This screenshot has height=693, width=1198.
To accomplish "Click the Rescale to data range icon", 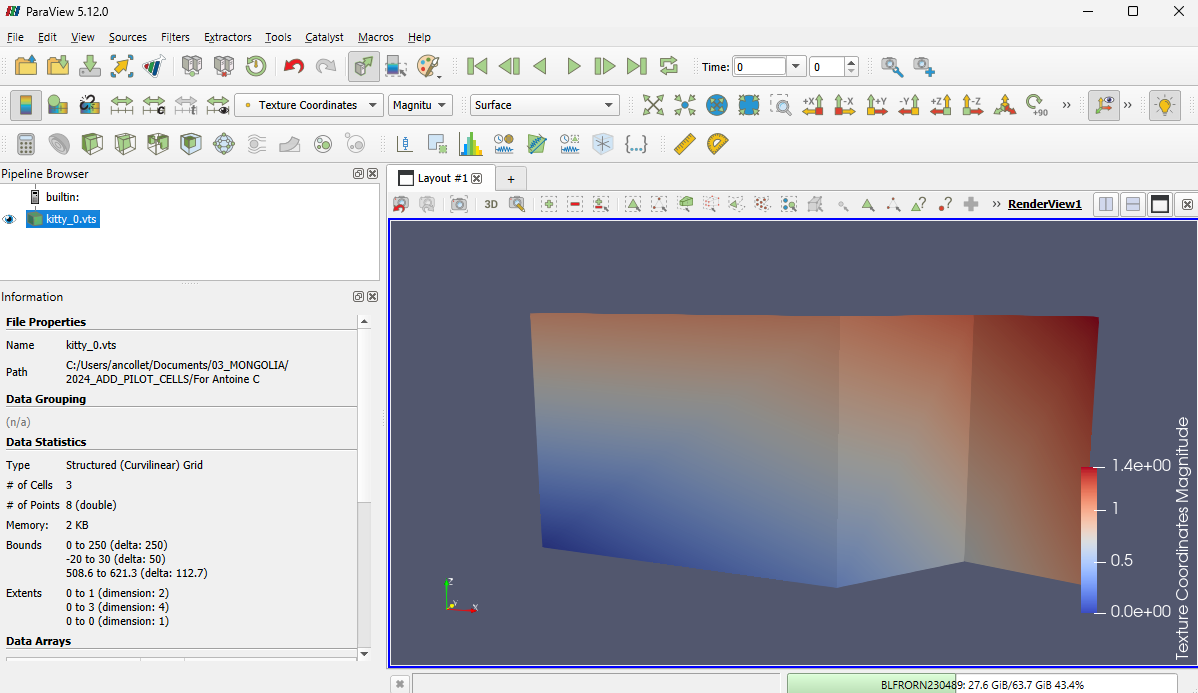I will tap(122, 105).
